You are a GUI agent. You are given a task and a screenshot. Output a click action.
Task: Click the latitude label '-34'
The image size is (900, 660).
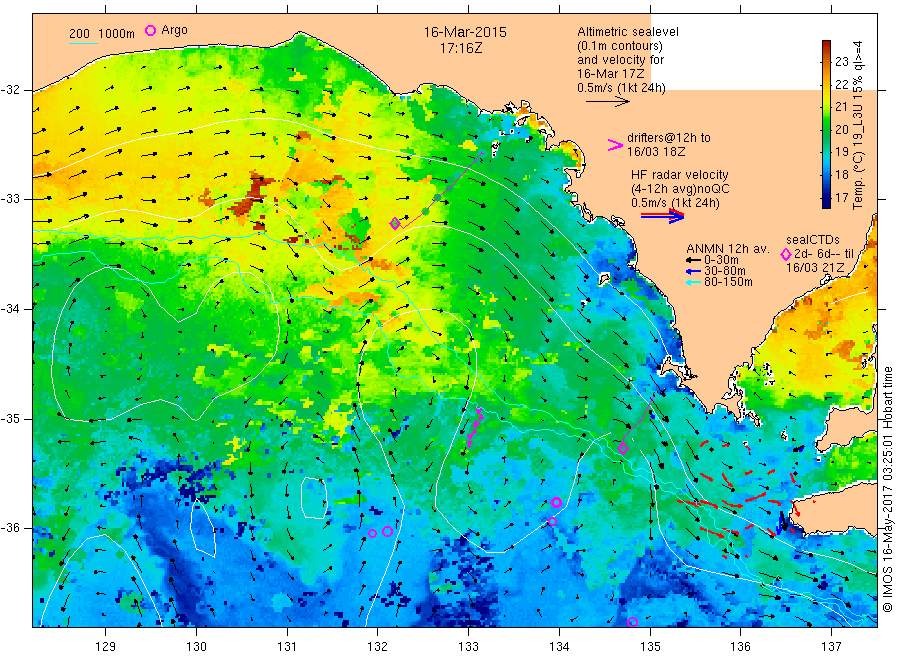point(11,309)
